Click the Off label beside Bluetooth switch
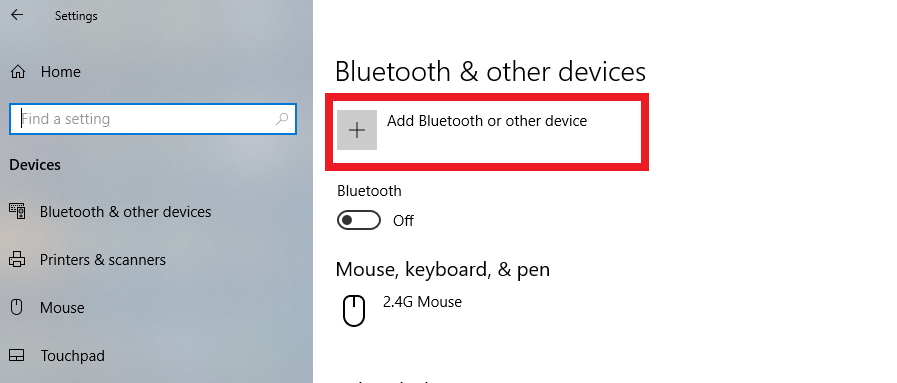897x383 pixels. [x=403, y=221]
